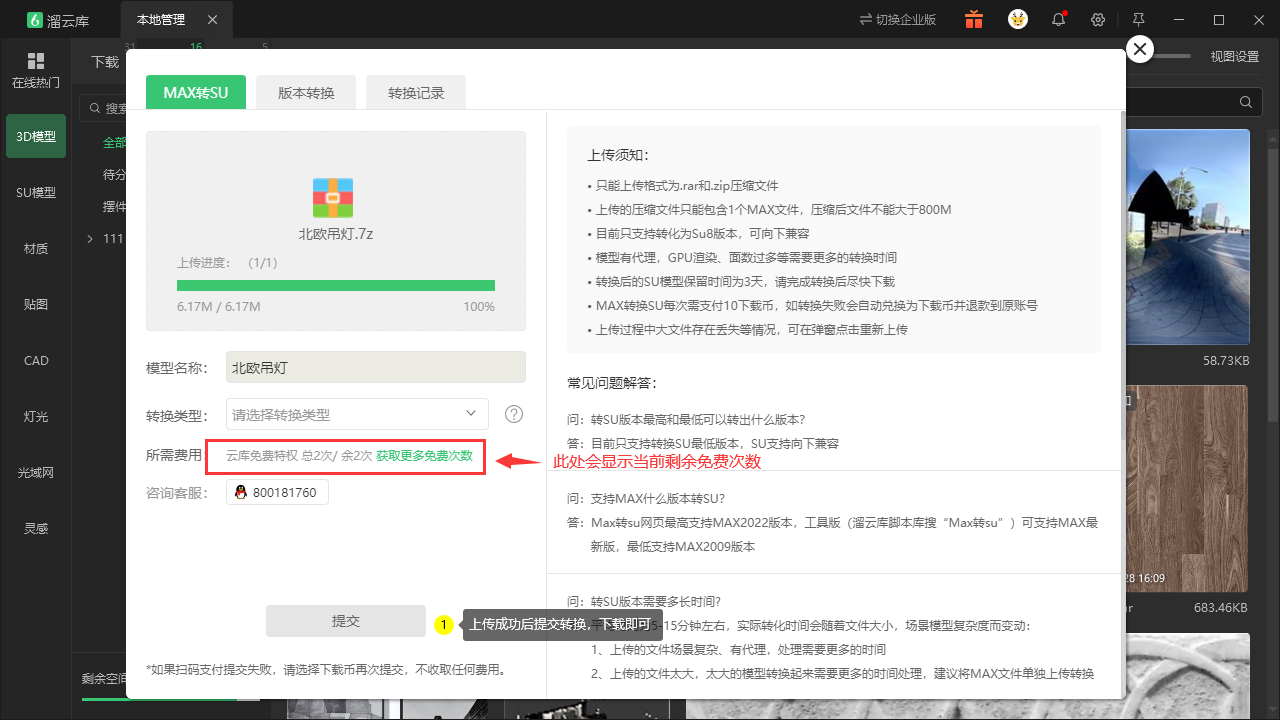Click 切换企业版 switch button
The height and width of the screenshot is (720, 1280).
click(x=898, y=20)
